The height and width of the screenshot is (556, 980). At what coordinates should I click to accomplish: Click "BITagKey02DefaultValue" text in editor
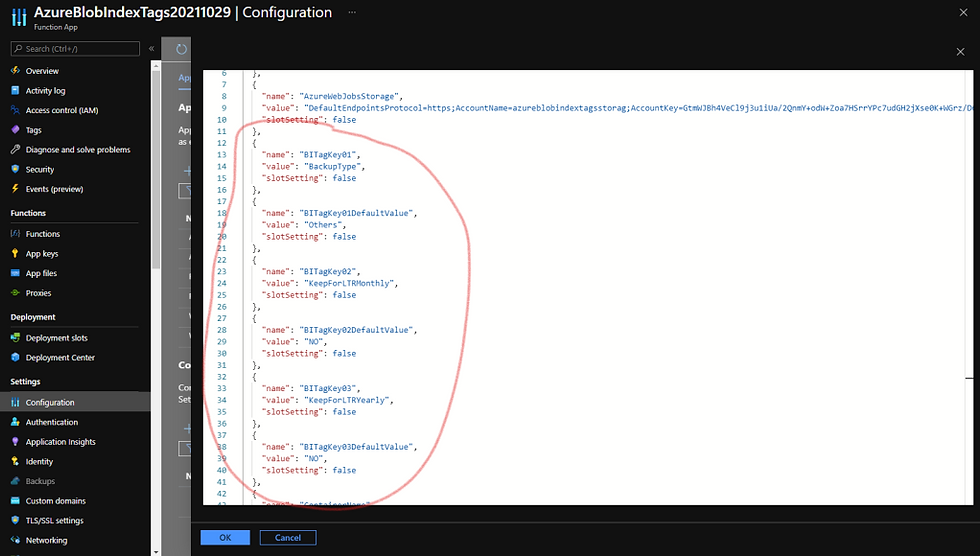(x=356, y=330)
